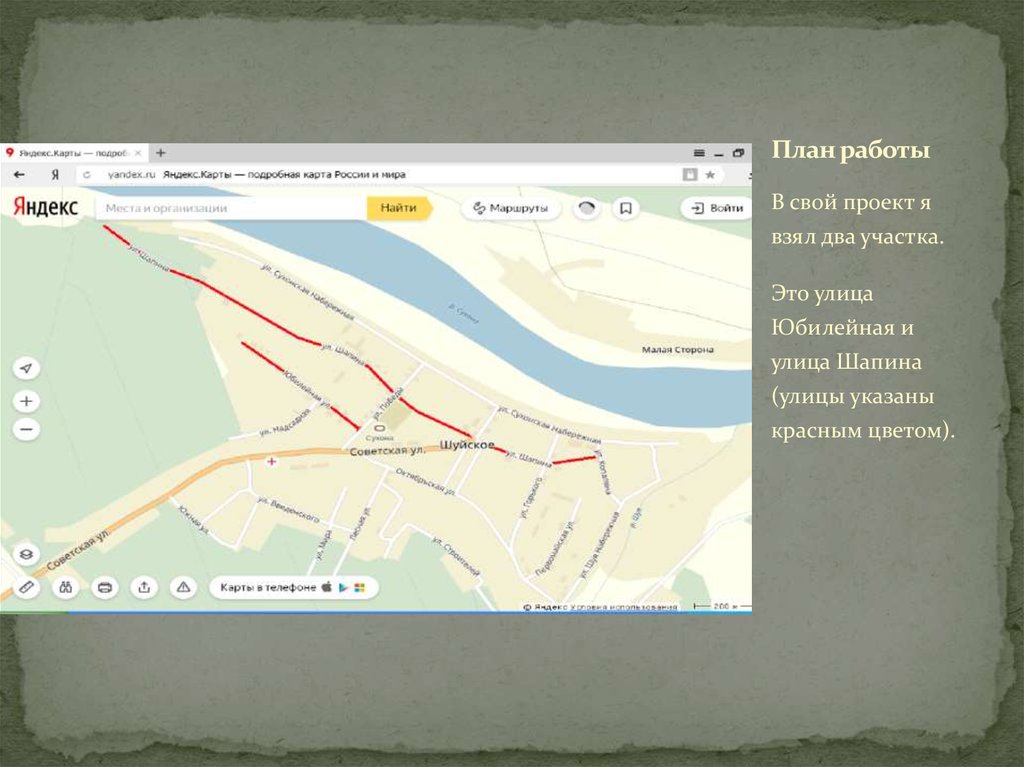Click the Войти sign-in button
This screenshot has width=1024, height=767.
(716, 208)
